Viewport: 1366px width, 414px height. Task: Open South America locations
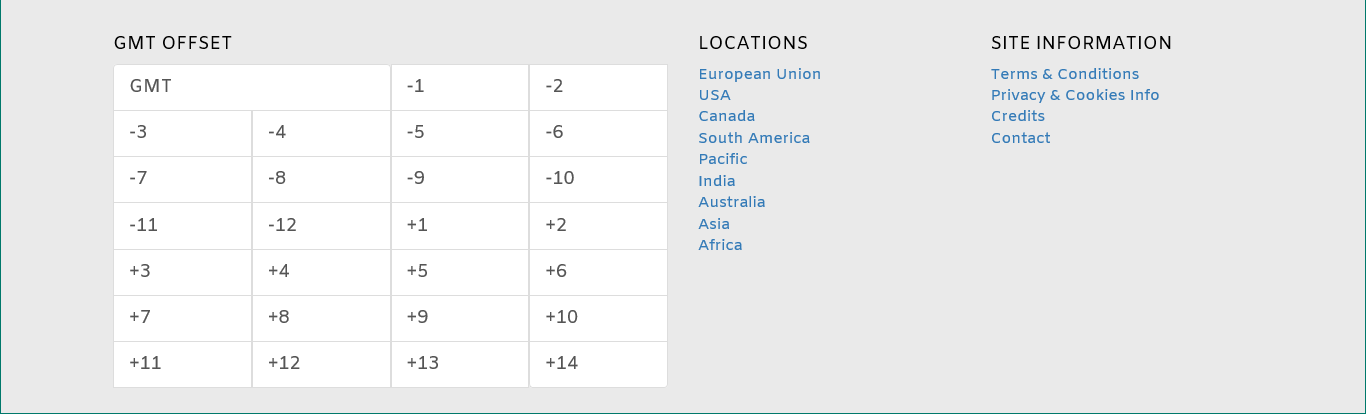coord(755,138)
